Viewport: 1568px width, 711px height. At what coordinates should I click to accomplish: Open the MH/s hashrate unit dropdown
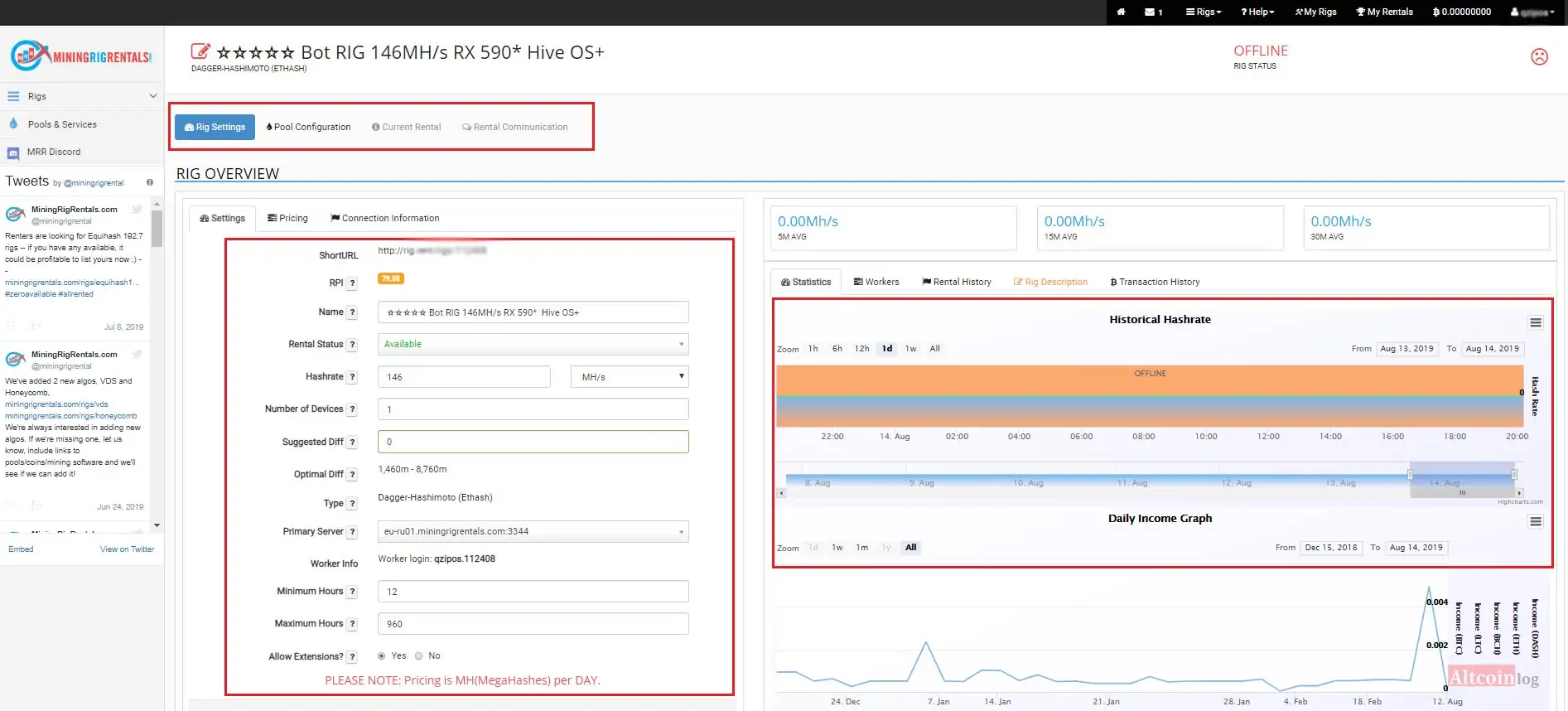pyautogui.click(x=630, y=377)
